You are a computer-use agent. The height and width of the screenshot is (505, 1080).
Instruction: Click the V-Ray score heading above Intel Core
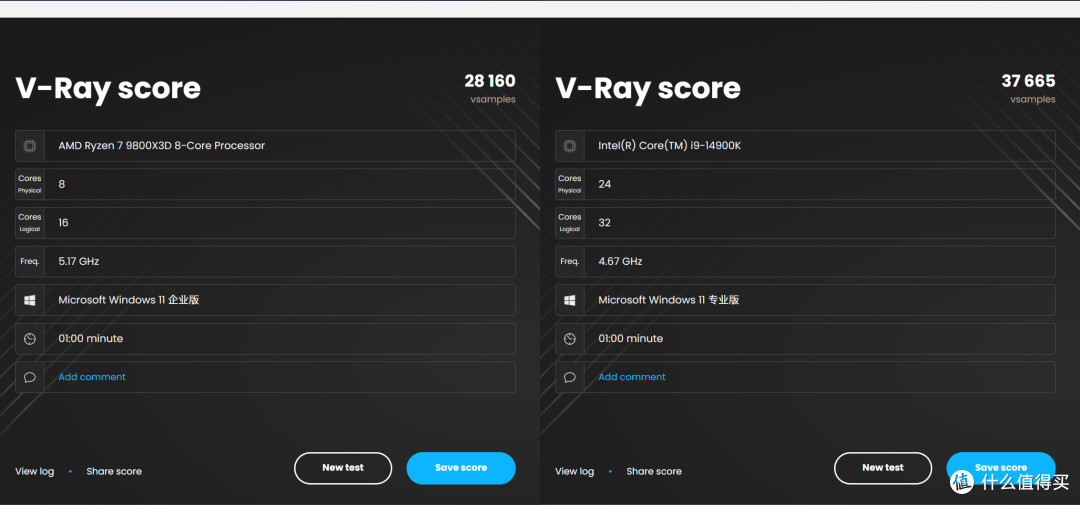pos(648,88)
